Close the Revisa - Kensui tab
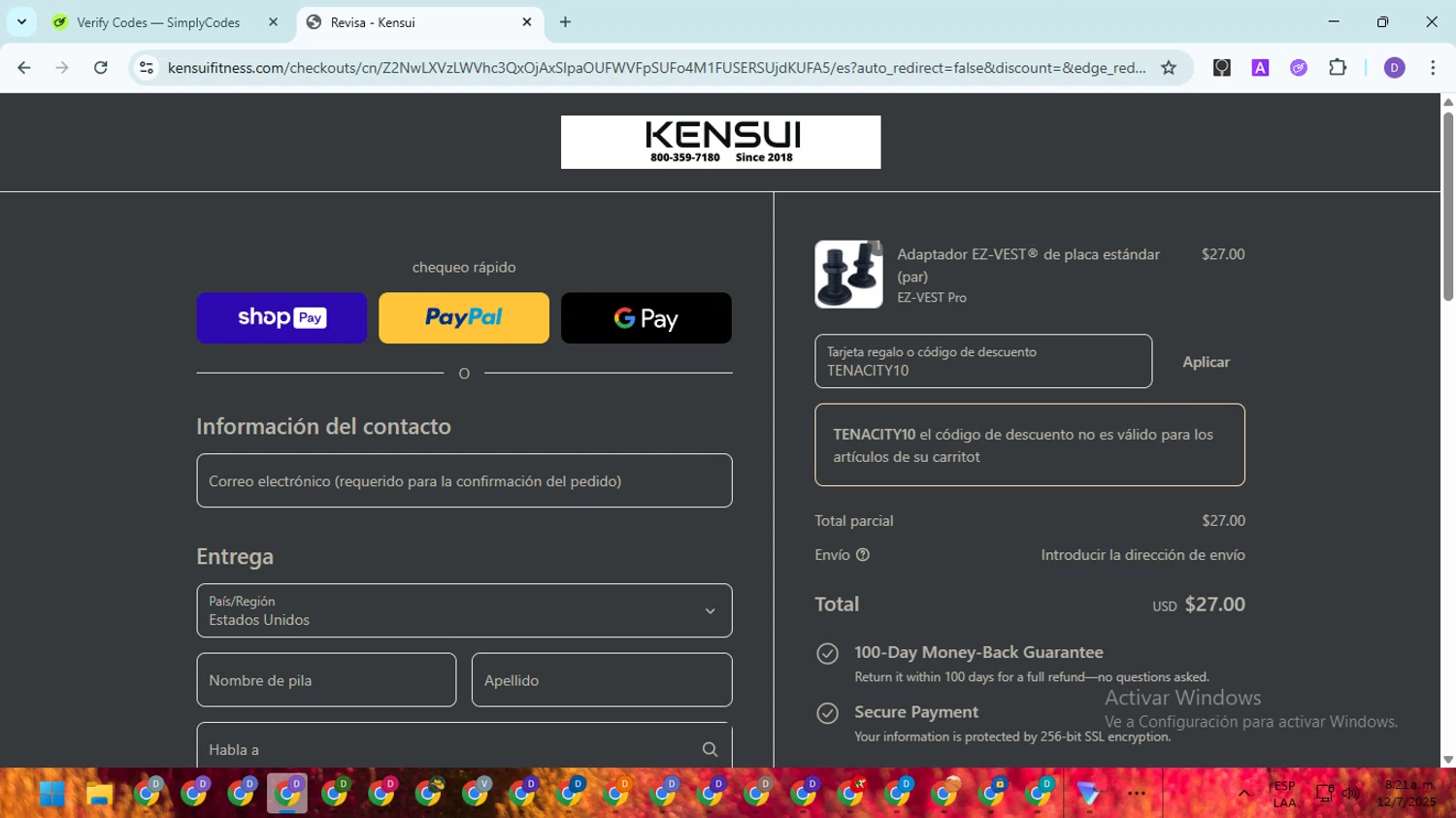 pos(527,22)
